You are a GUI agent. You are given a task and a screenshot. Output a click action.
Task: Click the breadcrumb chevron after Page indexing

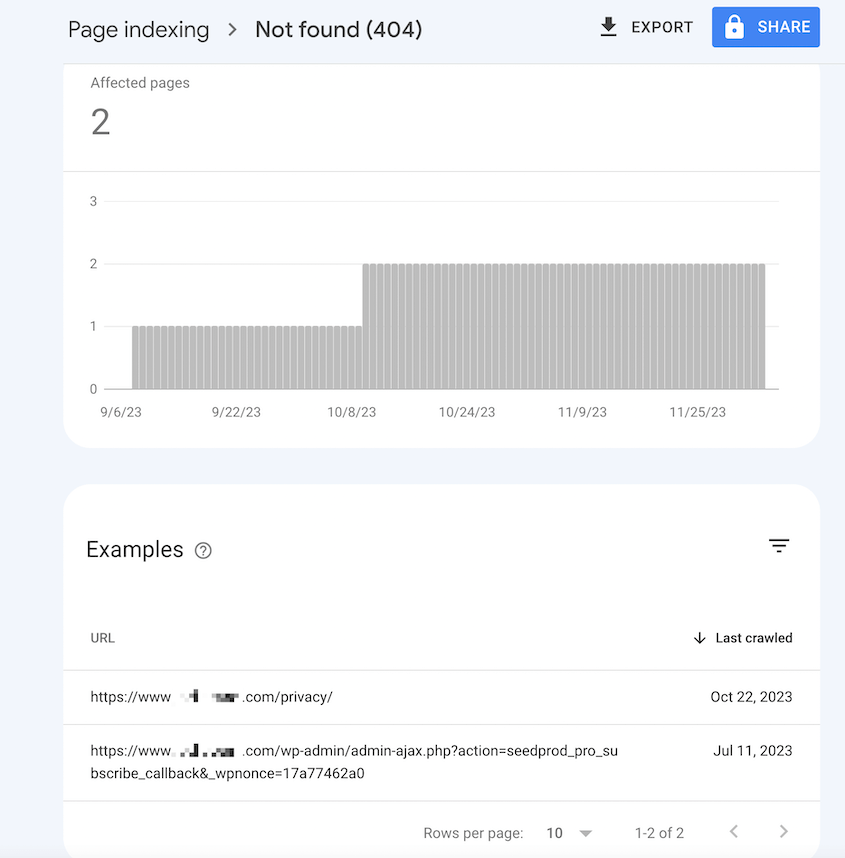(x=232, y=30)
